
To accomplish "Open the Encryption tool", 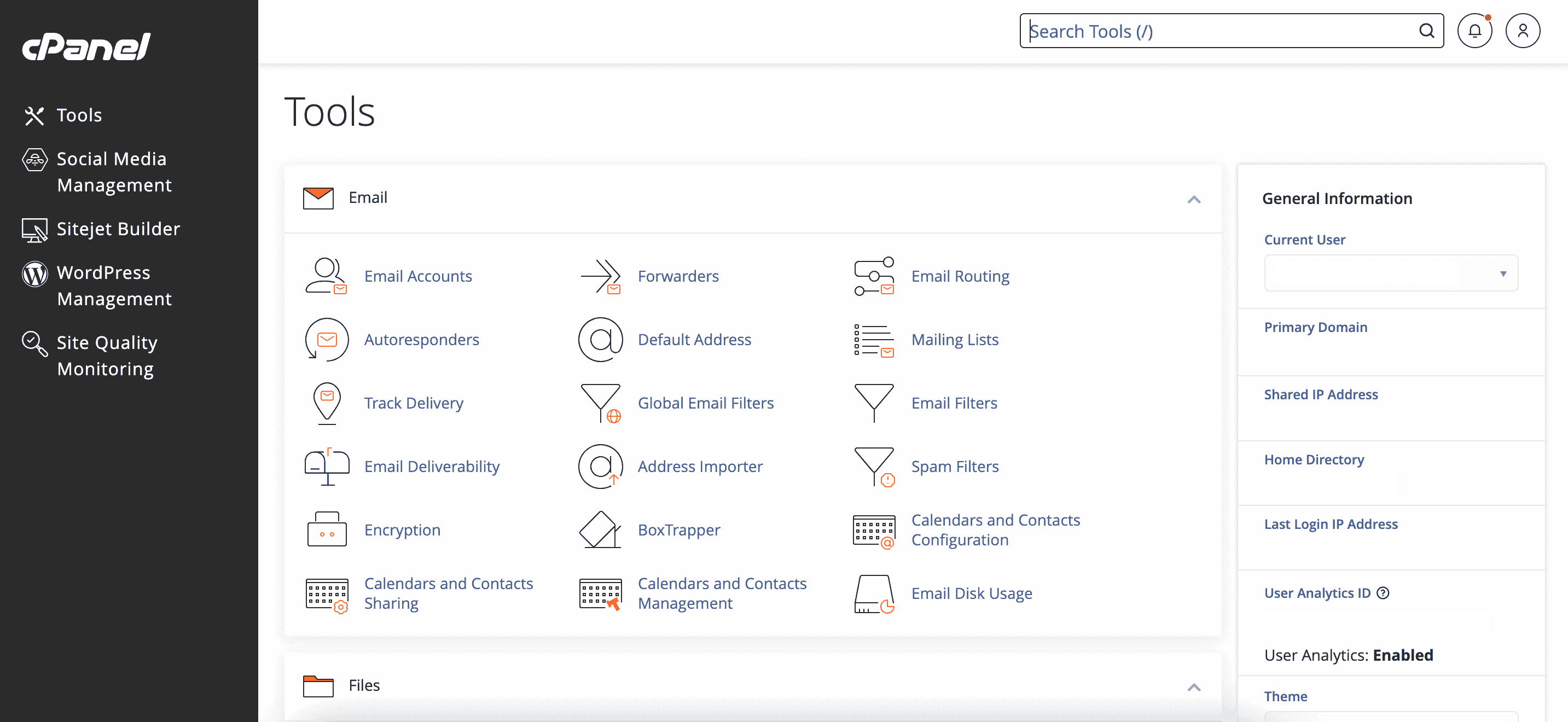I will point(402,529).
